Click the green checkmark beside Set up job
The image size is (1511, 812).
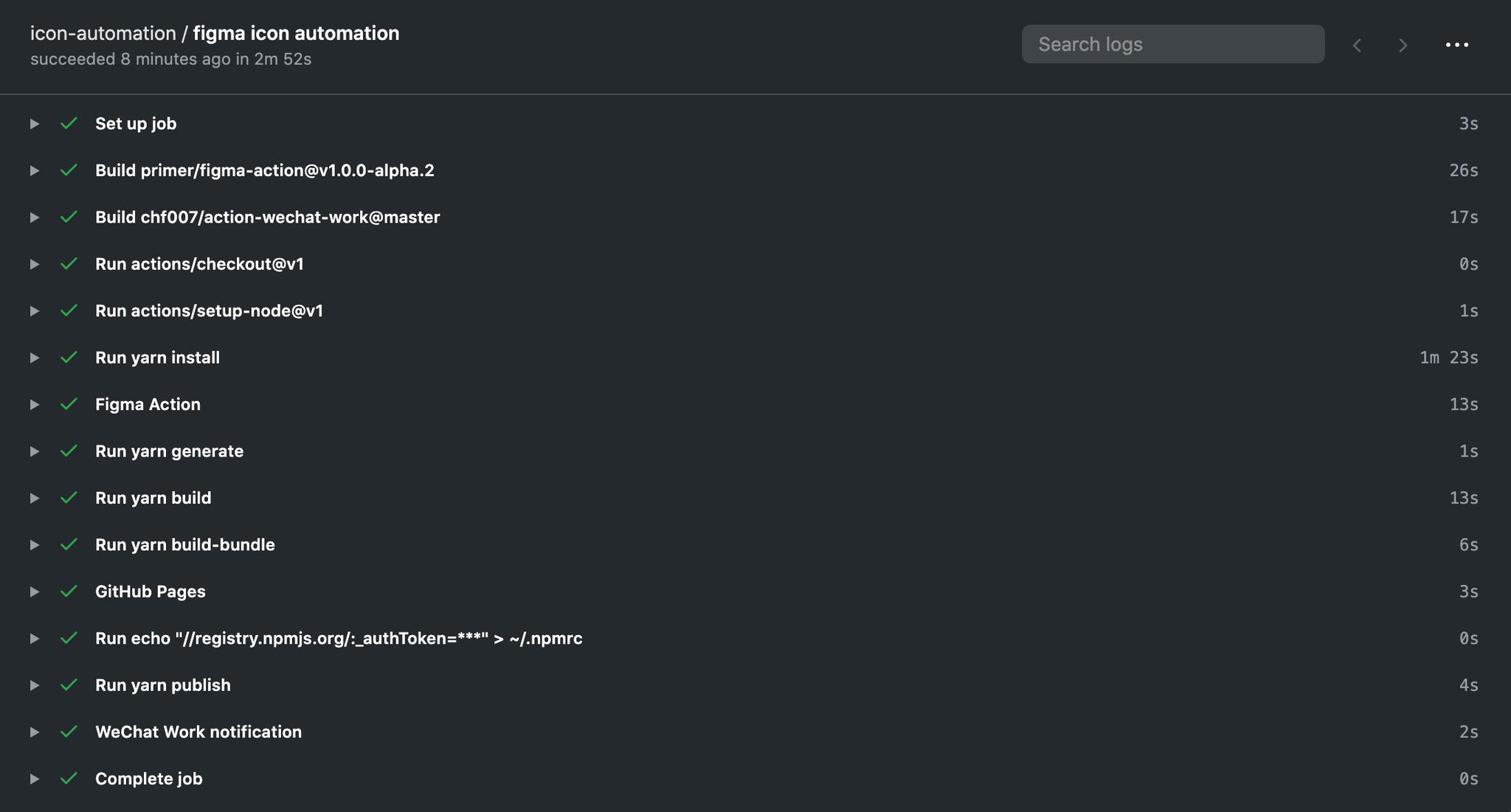tap(69, 123)
